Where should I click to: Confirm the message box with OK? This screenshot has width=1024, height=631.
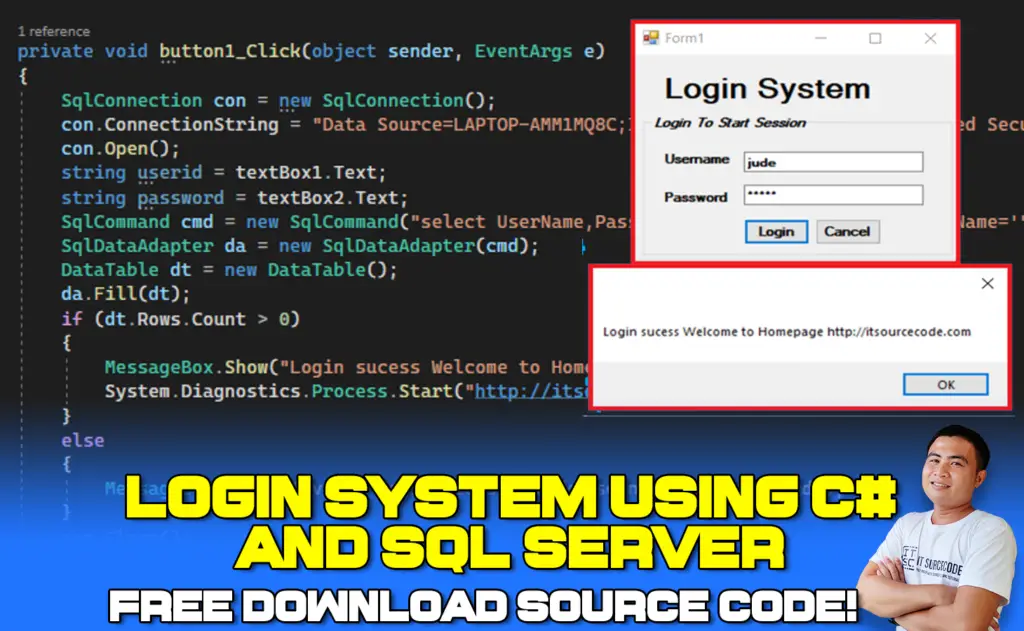click(x=945, y=384)
